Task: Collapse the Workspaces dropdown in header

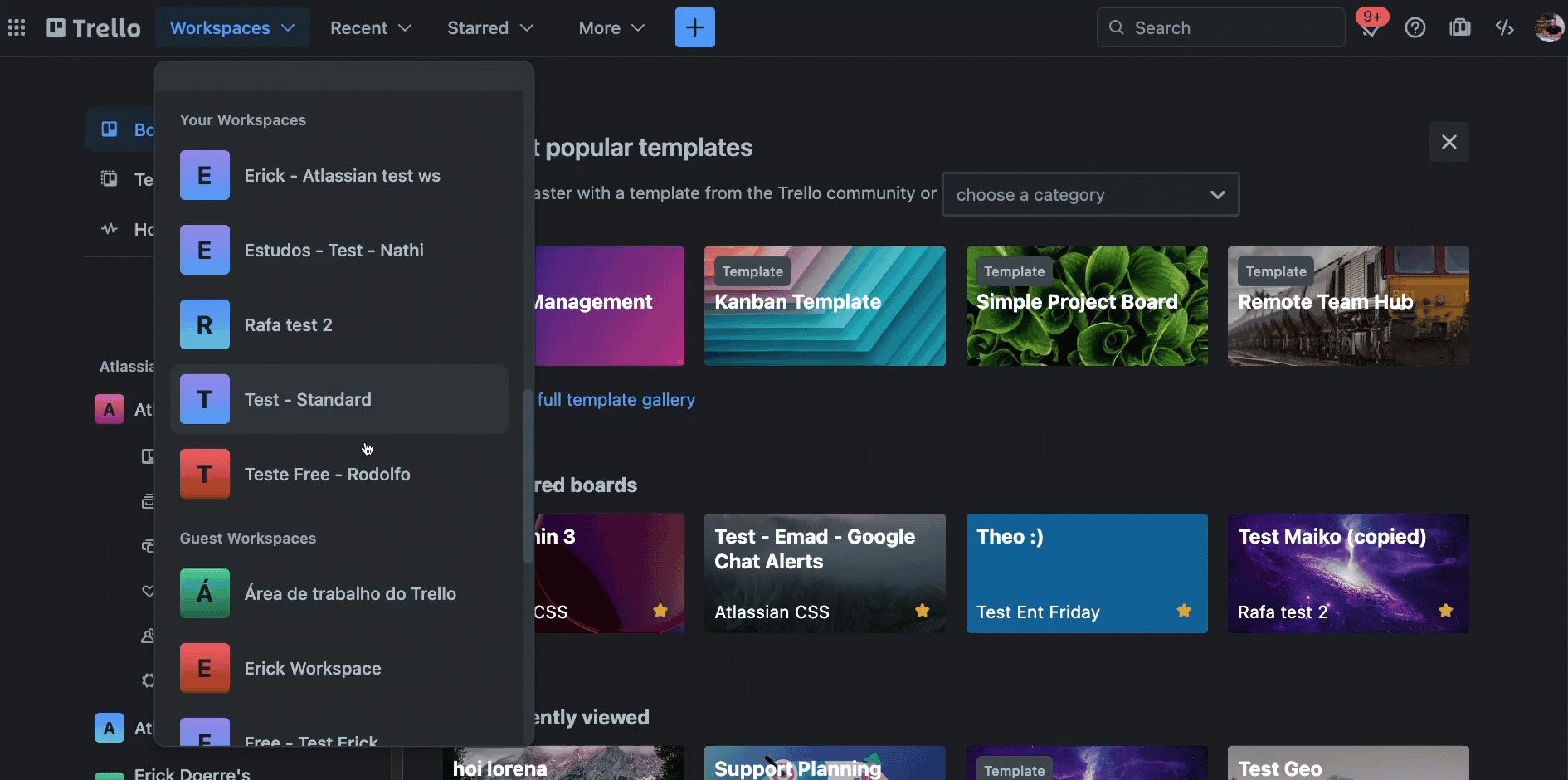Action: tap(232, 27)
